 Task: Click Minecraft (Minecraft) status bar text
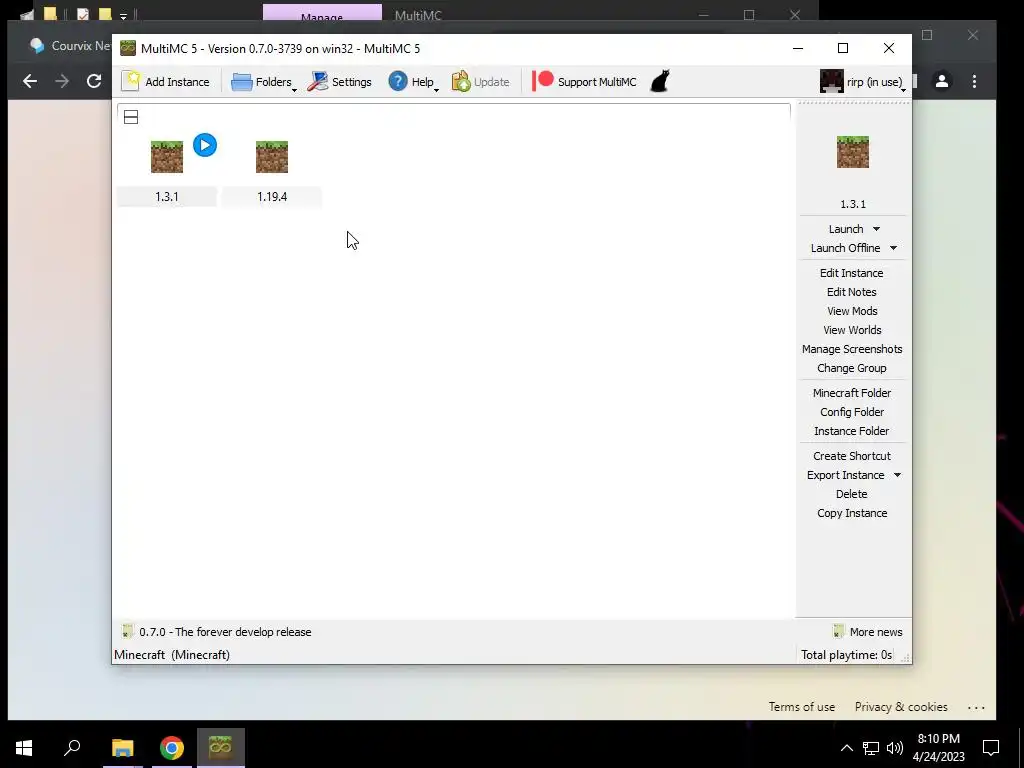[172, 655]
